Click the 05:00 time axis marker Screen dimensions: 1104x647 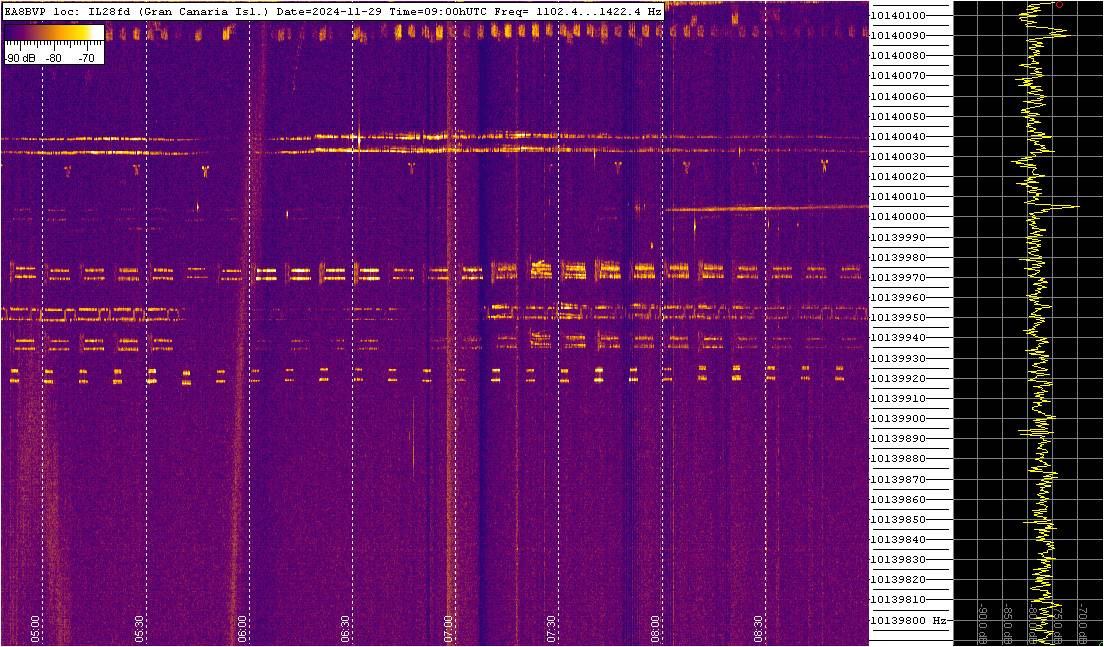coord(35,627)
